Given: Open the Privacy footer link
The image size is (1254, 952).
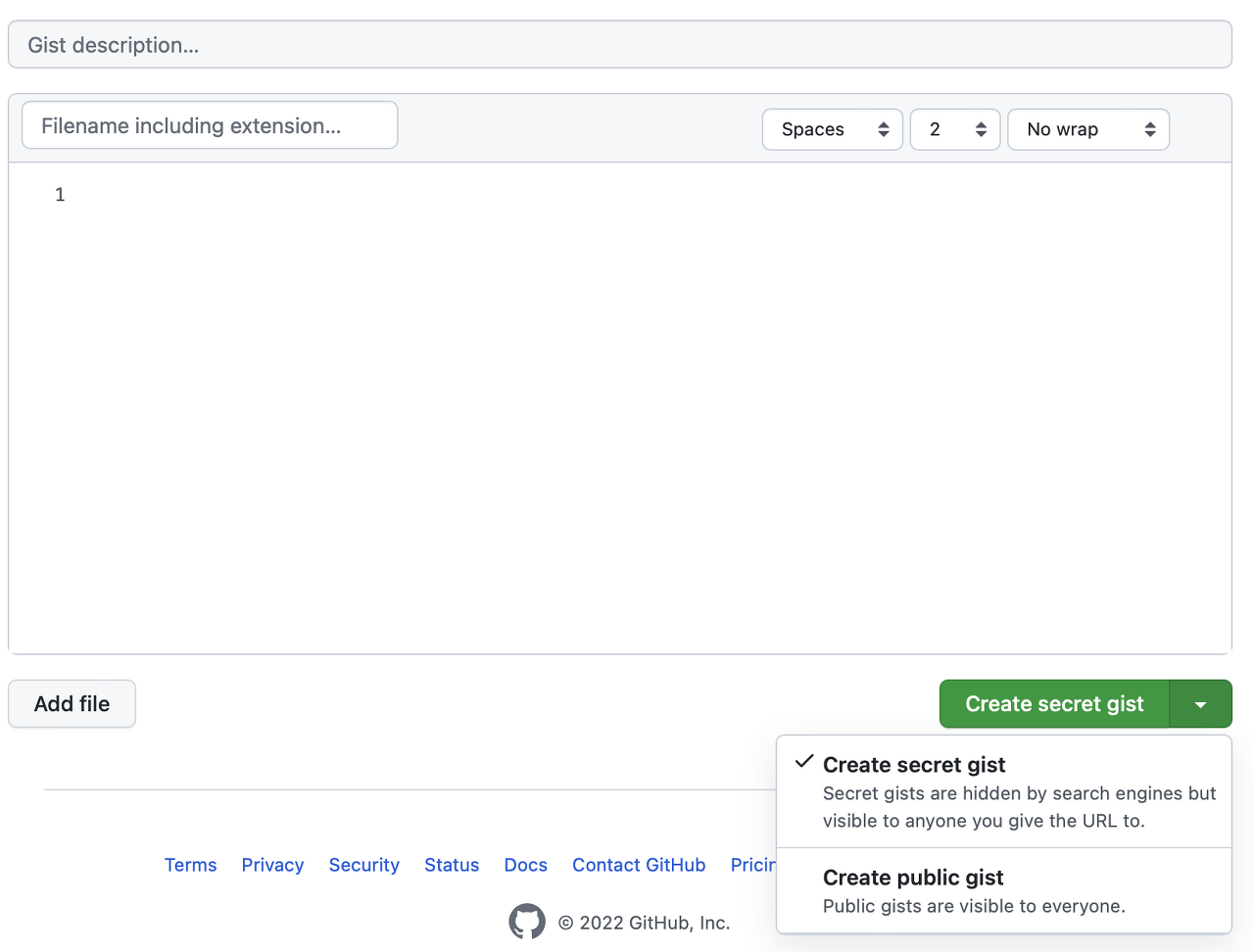Looking at the screenshot, I should (272, 865).
